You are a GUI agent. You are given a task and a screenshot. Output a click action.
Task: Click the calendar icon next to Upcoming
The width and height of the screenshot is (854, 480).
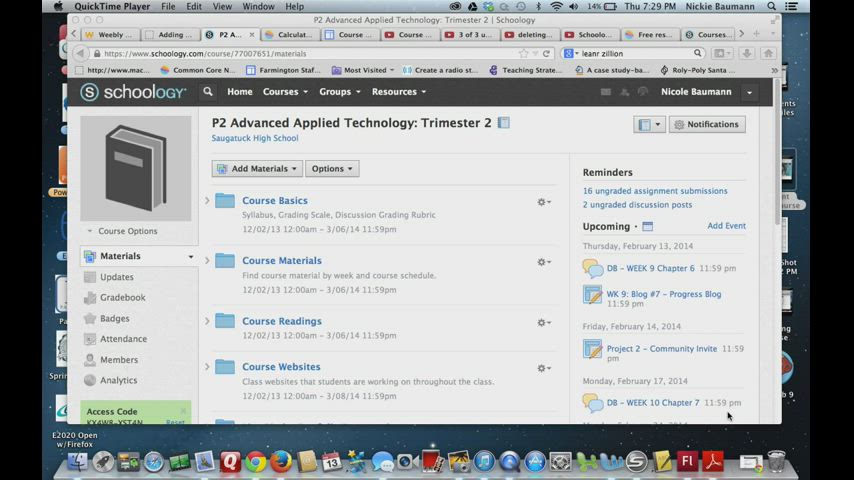coord(647,227)
